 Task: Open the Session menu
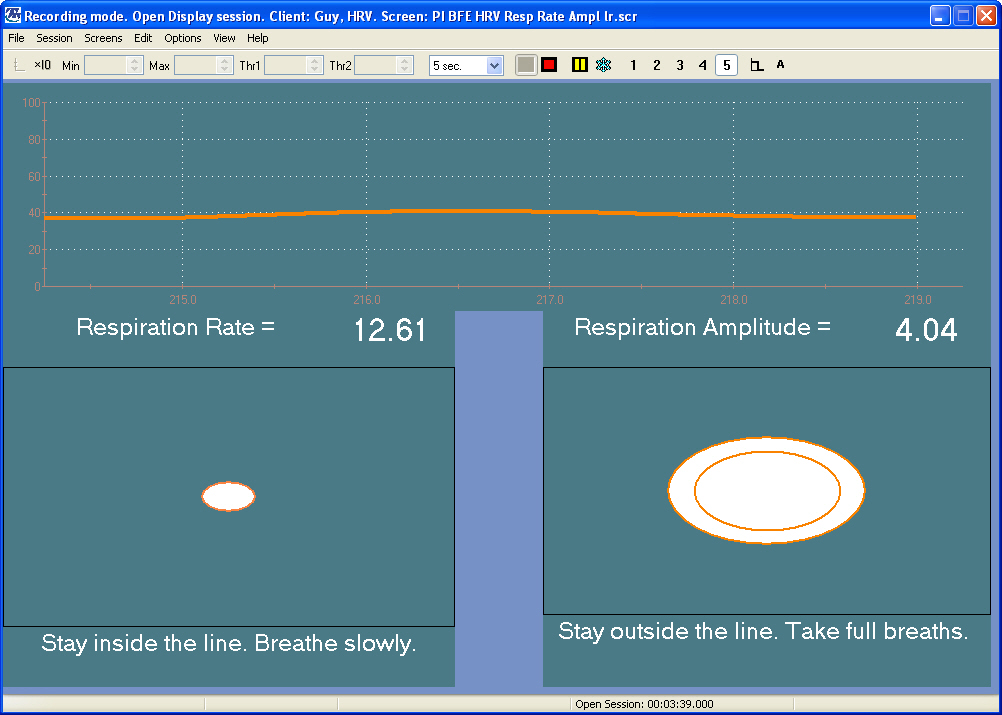click(x=54, y=38)
